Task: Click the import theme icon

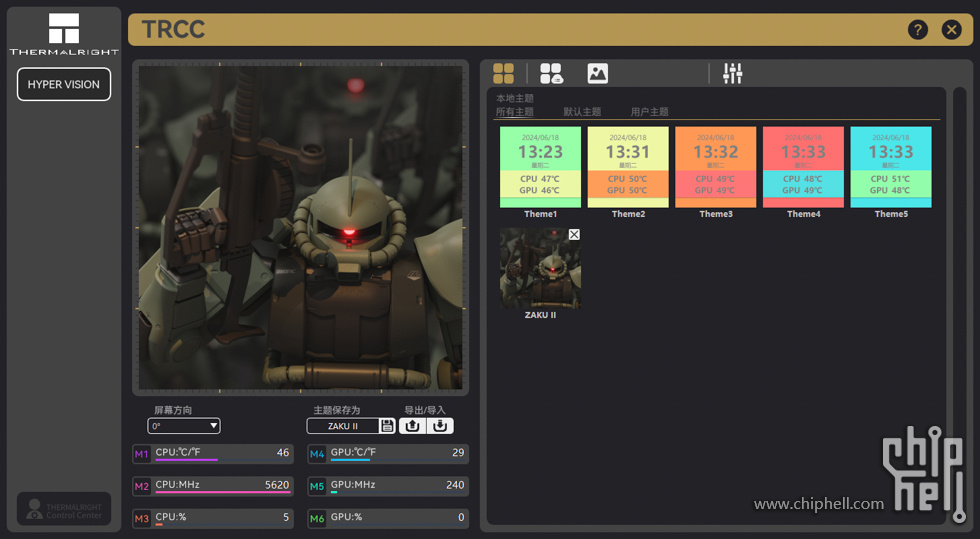Action: coord(440,426)
